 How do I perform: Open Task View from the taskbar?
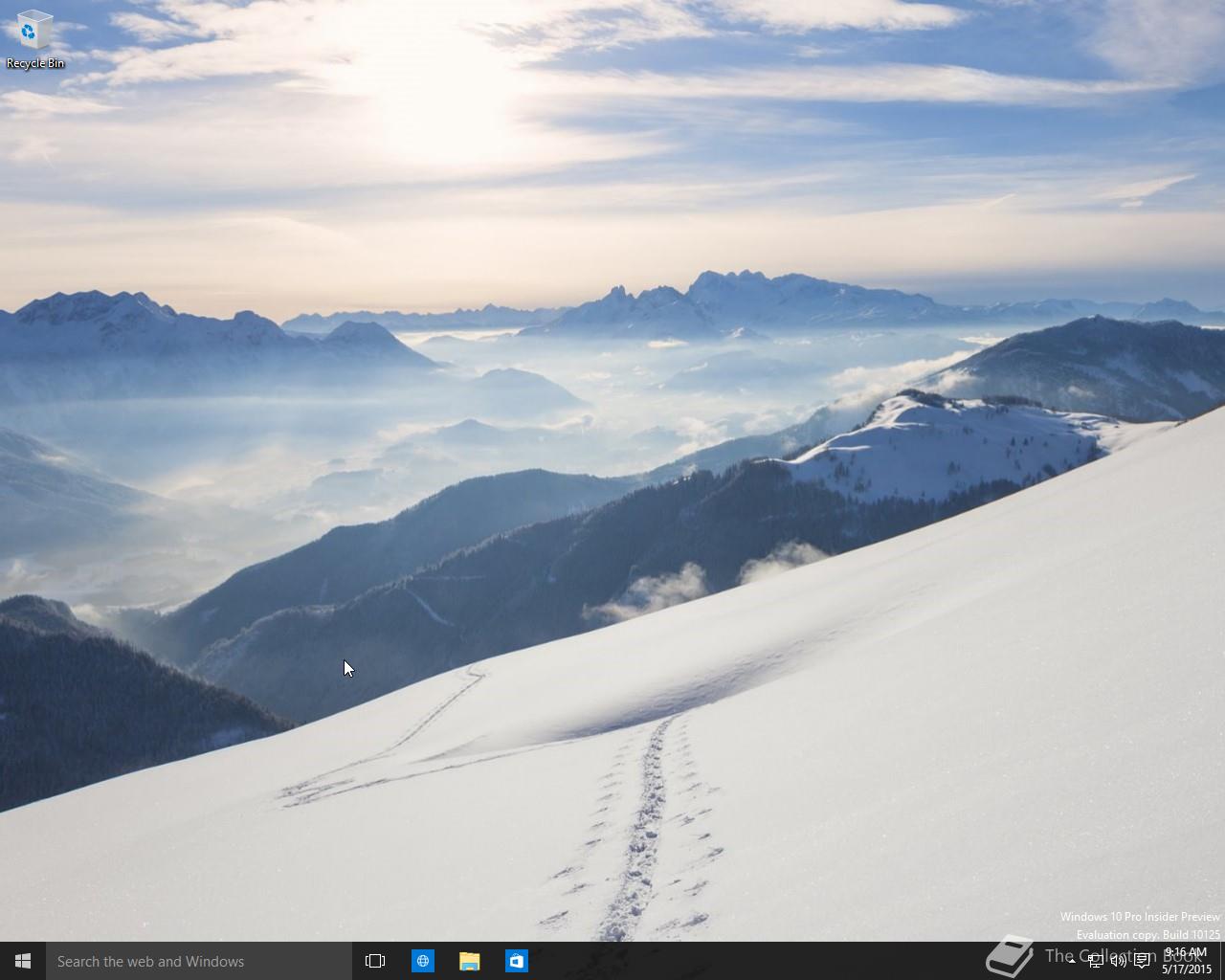(375, 961)
